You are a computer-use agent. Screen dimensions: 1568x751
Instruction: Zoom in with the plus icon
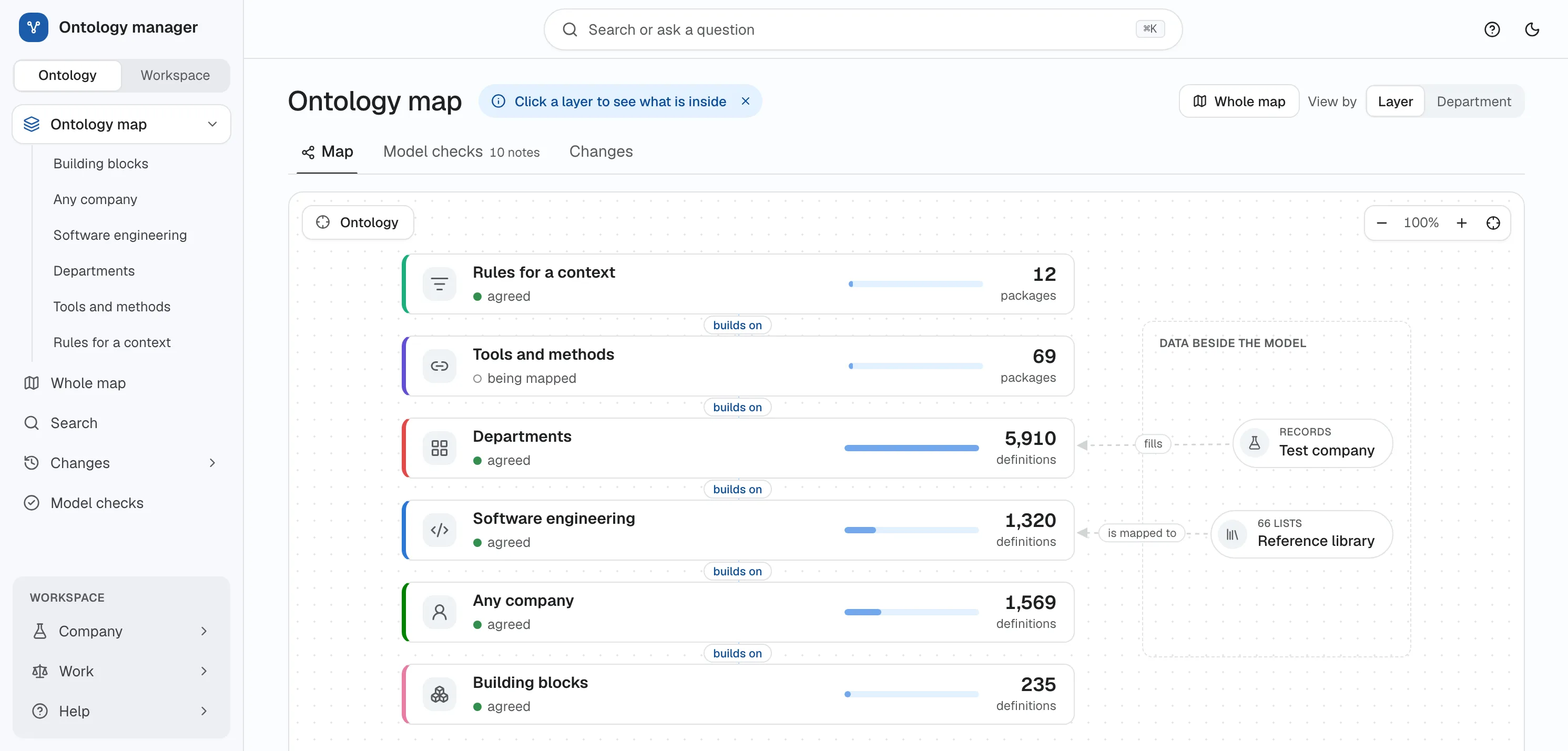pyautogui.click(x=1461, y=223)
